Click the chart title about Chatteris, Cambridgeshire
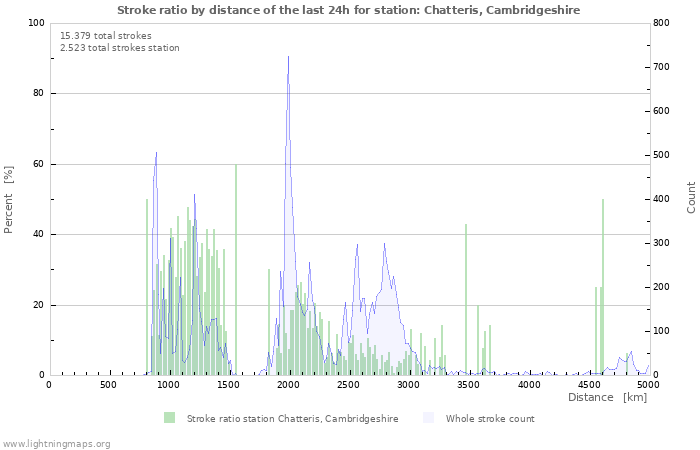 349,10
